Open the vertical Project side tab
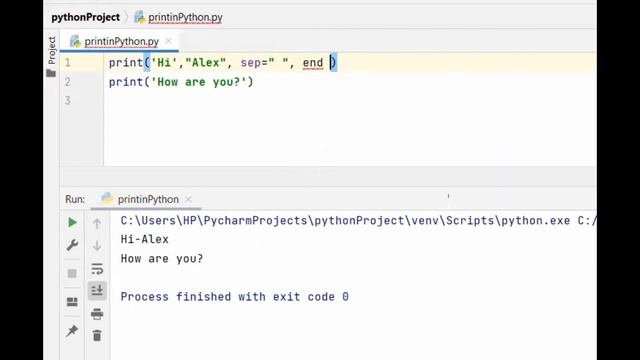 51,50
